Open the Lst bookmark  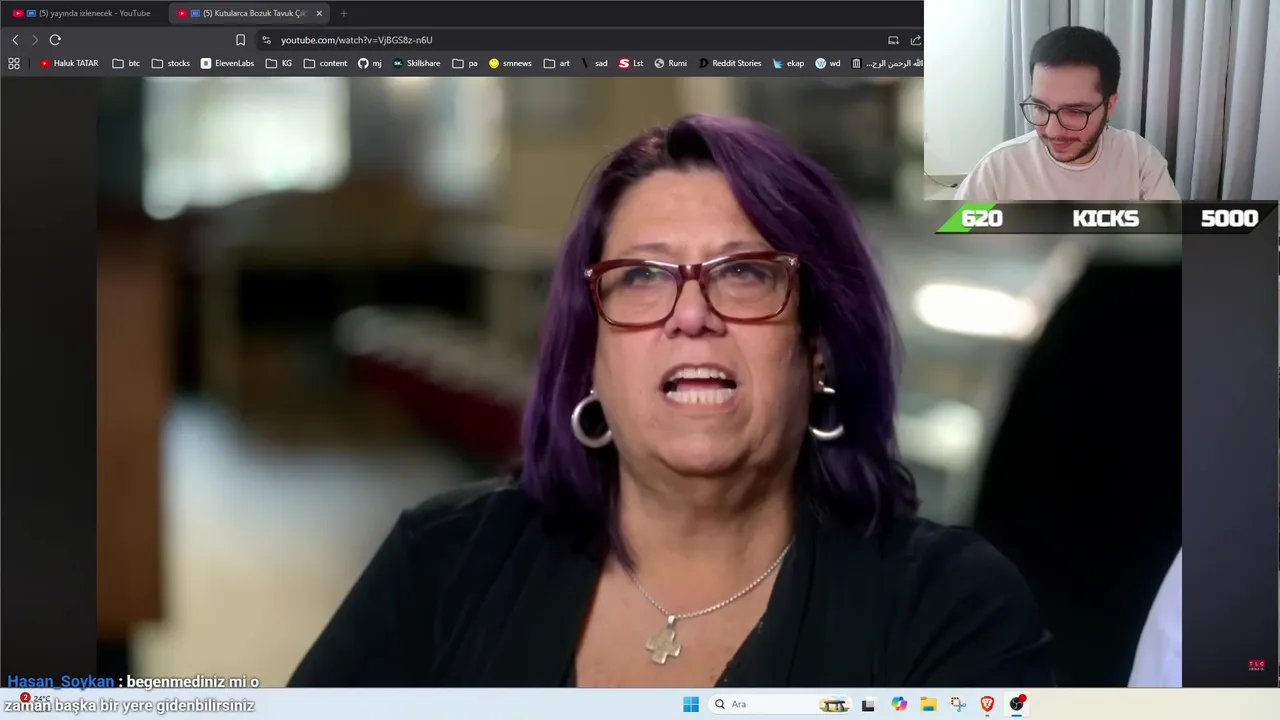(631, 63)
